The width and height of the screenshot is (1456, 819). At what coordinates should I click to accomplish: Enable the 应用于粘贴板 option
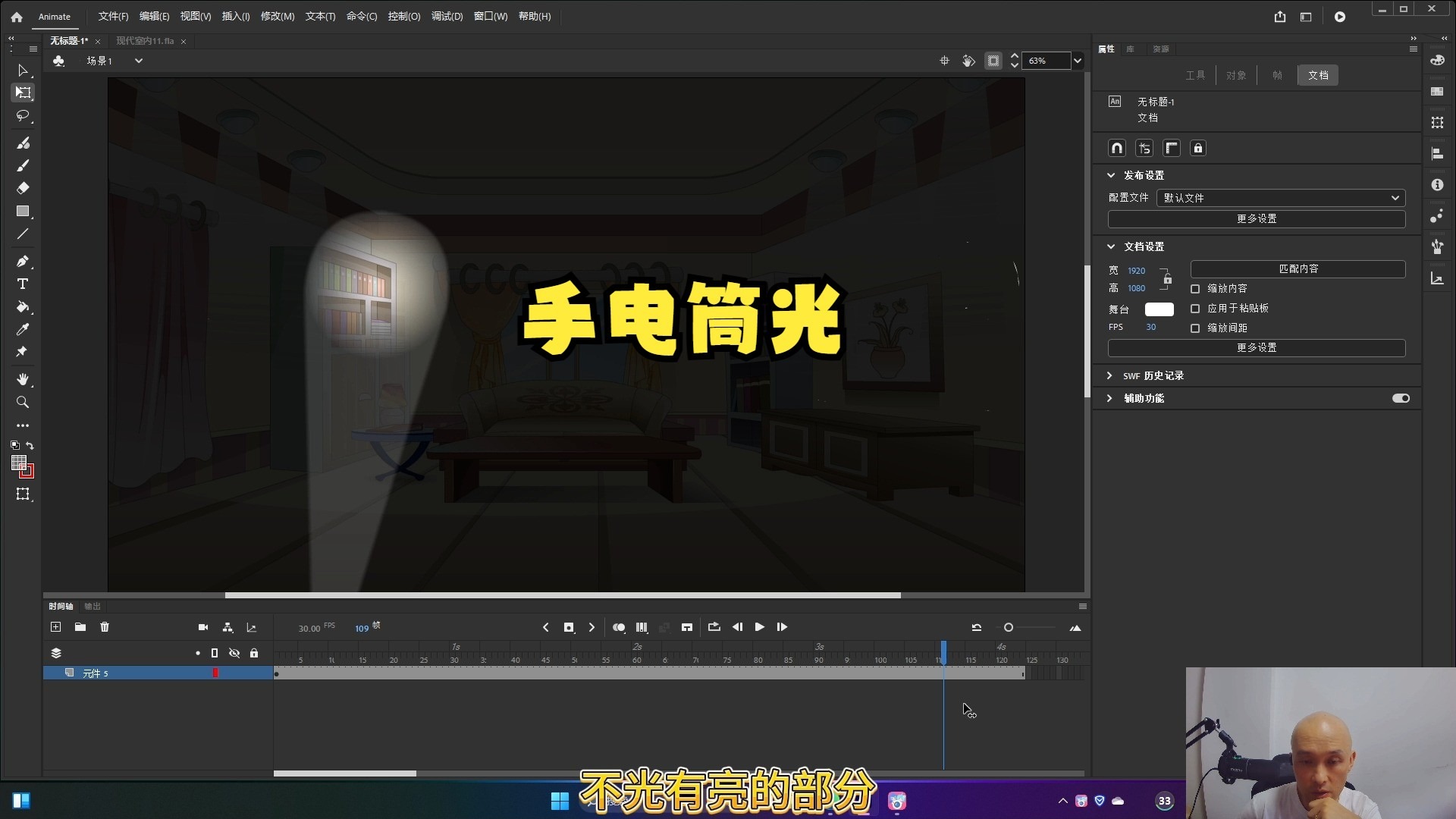(1197, 308)
